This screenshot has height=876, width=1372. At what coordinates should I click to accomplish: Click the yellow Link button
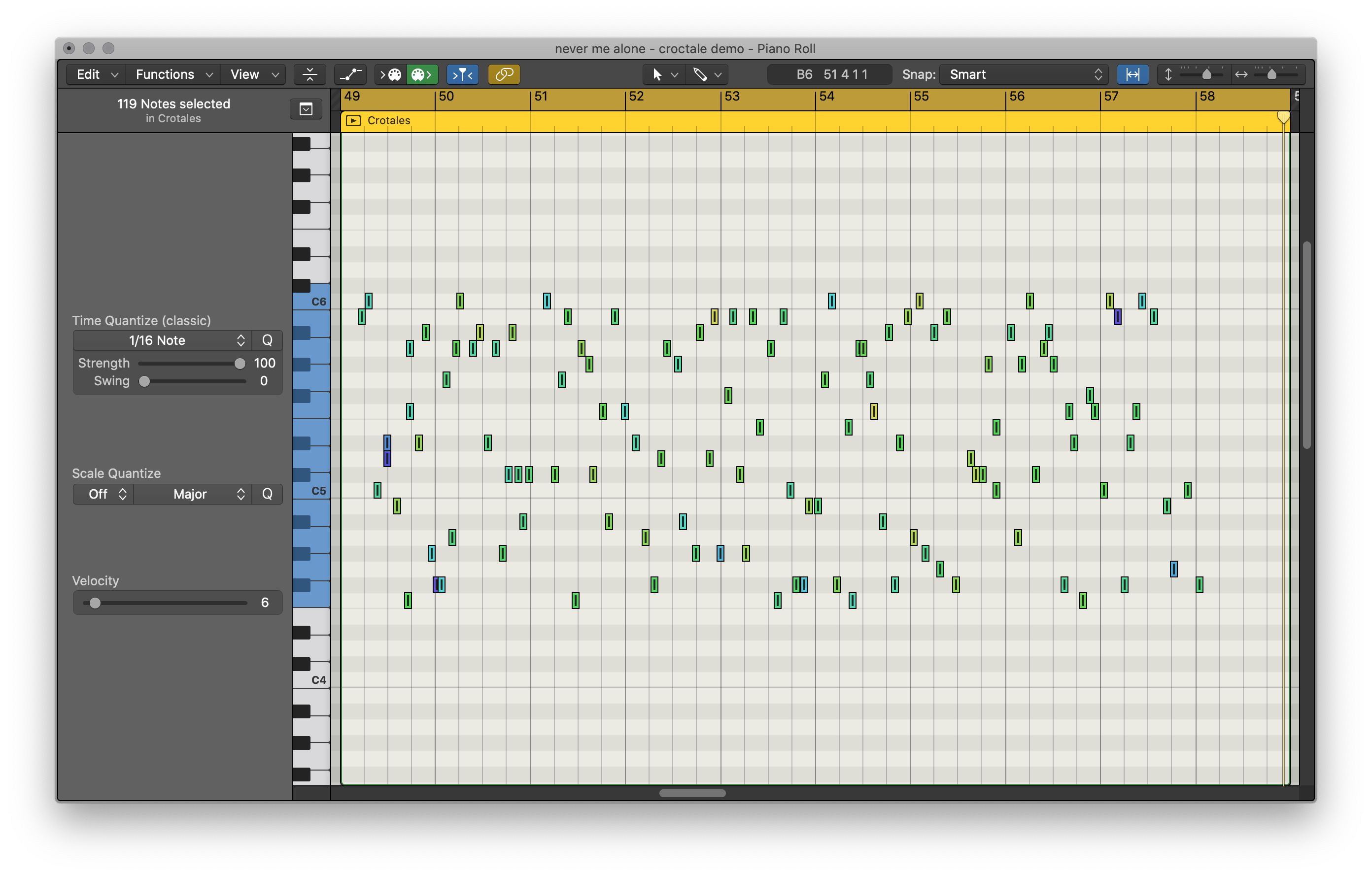point(504,74)
